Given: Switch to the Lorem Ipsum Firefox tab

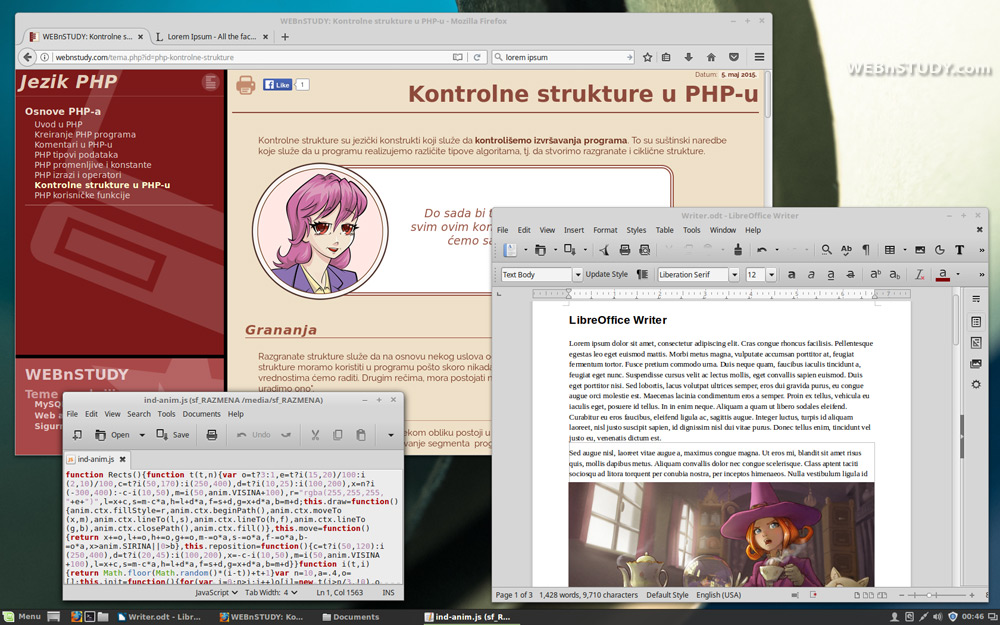Looking at the screenshot, I should (212, 37).
